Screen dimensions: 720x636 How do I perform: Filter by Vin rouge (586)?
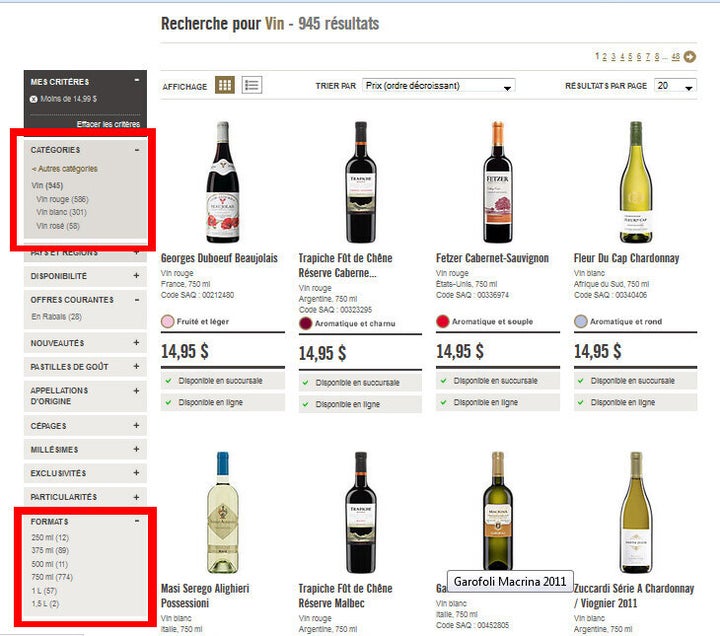pos(62,199)
